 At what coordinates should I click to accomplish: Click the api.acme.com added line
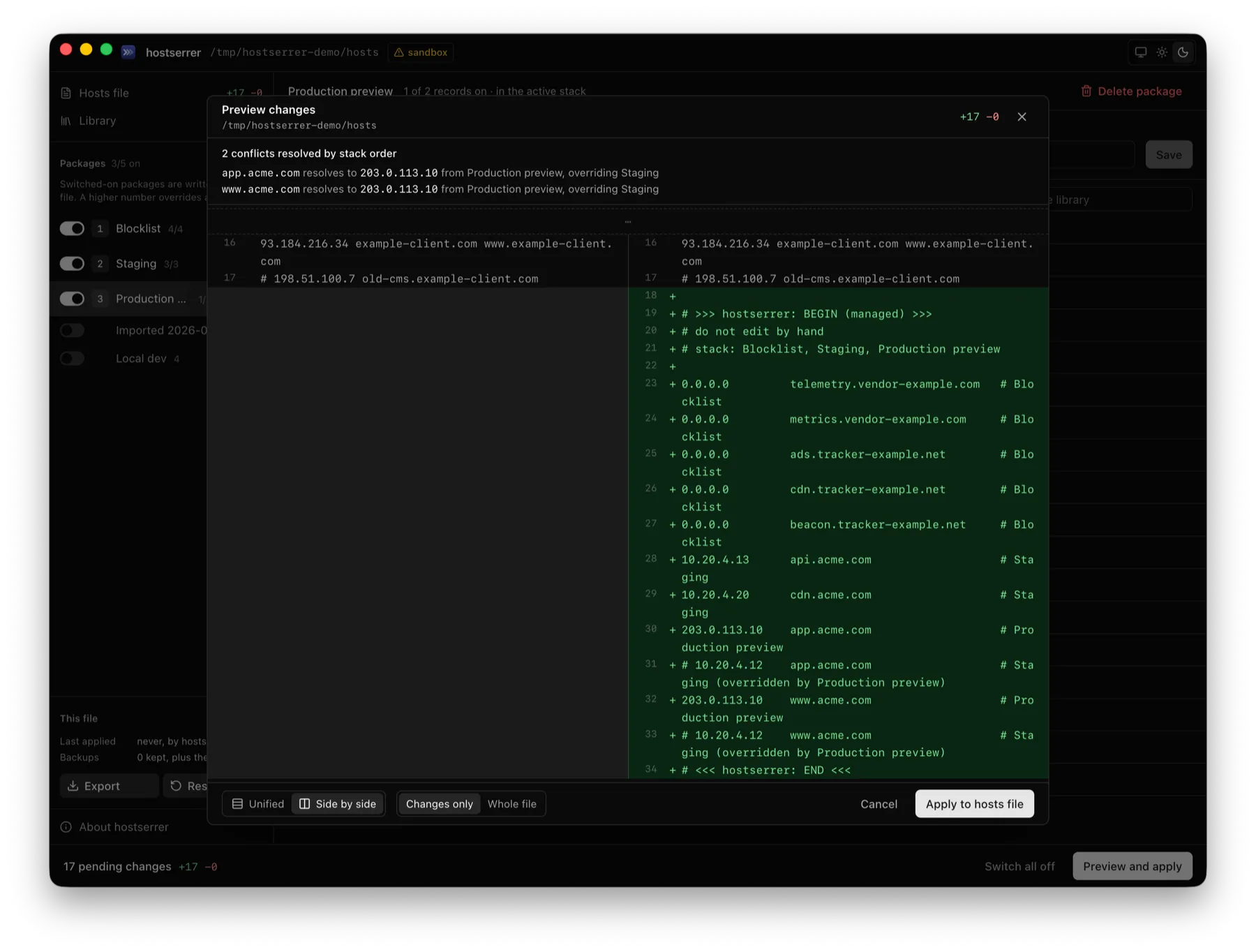pos(839,569)
